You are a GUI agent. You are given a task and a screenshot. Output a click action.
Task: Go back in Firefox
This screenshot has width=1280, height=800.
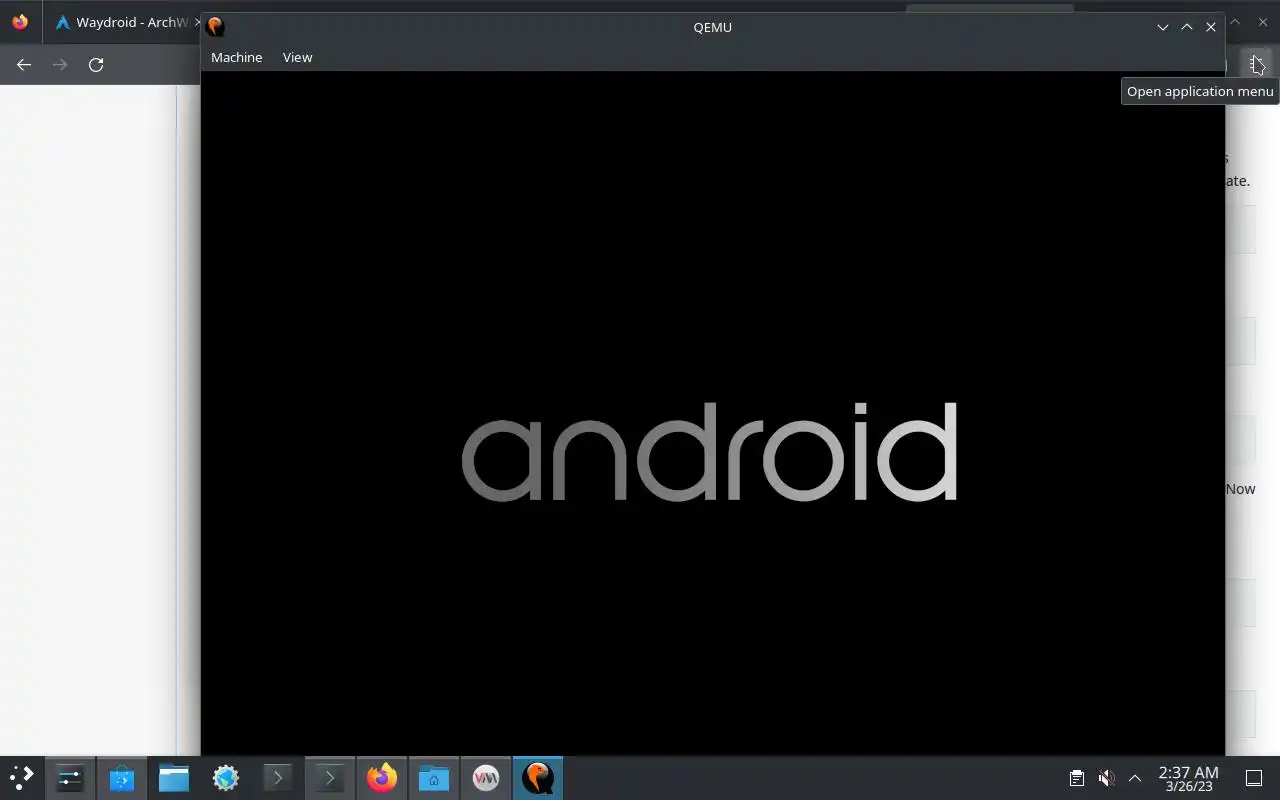coord(24,64)
